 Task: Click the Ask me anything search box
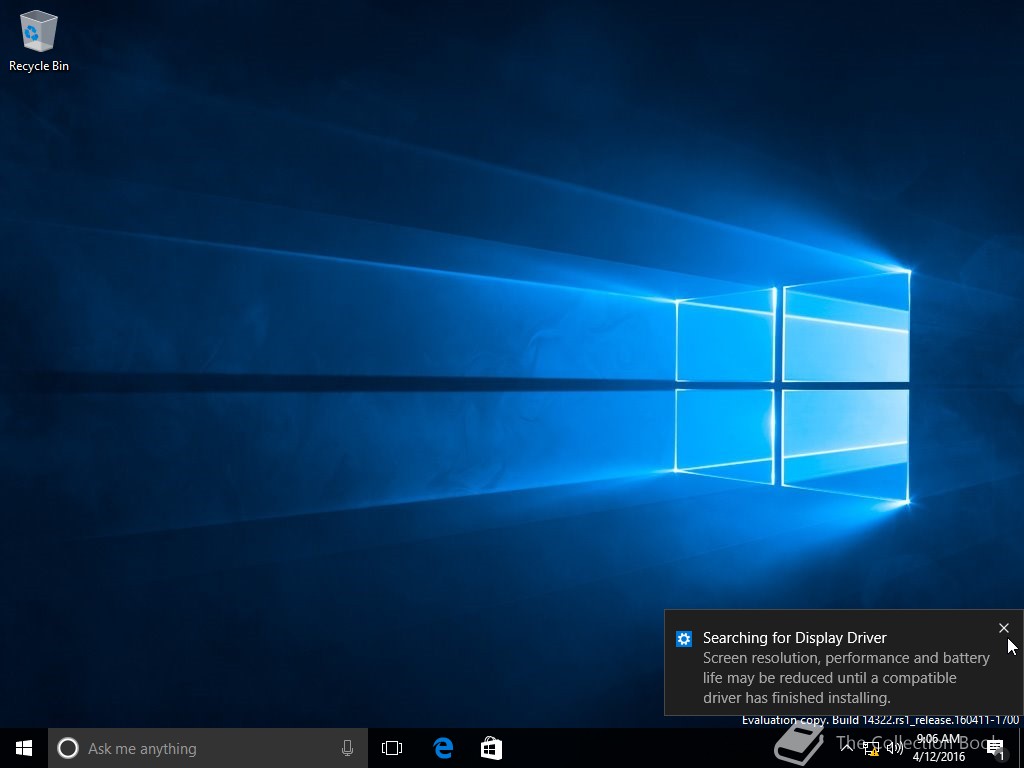point(208,748)
